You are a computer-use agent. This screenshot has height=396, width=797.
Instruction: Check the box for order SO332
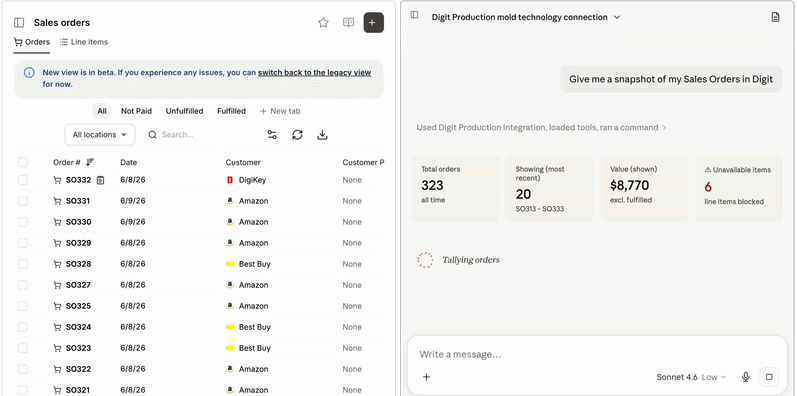(23, 180)
